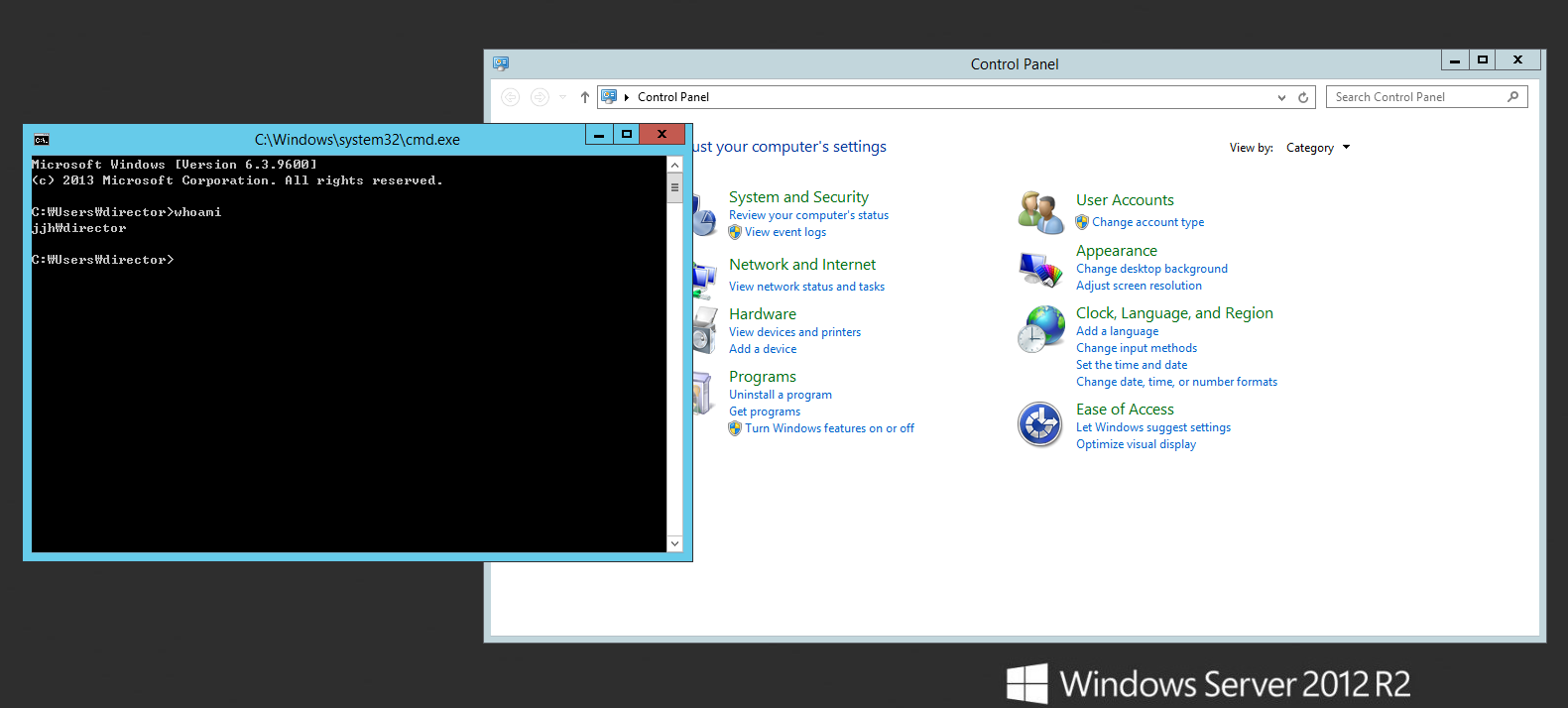Click Search Control Panel field
The image size is (1568, 708).
pyautogui.click(x=1426, y=97)
